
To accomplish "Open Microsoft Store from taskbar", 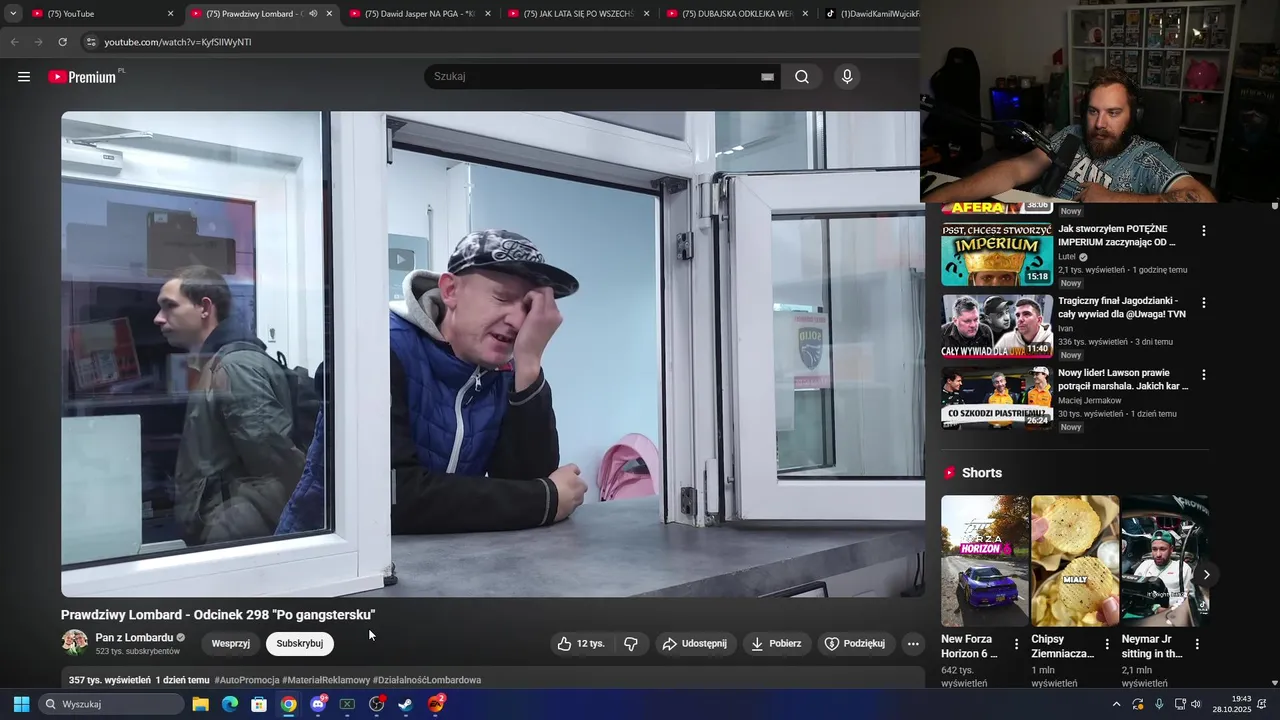I will point(259,704).
